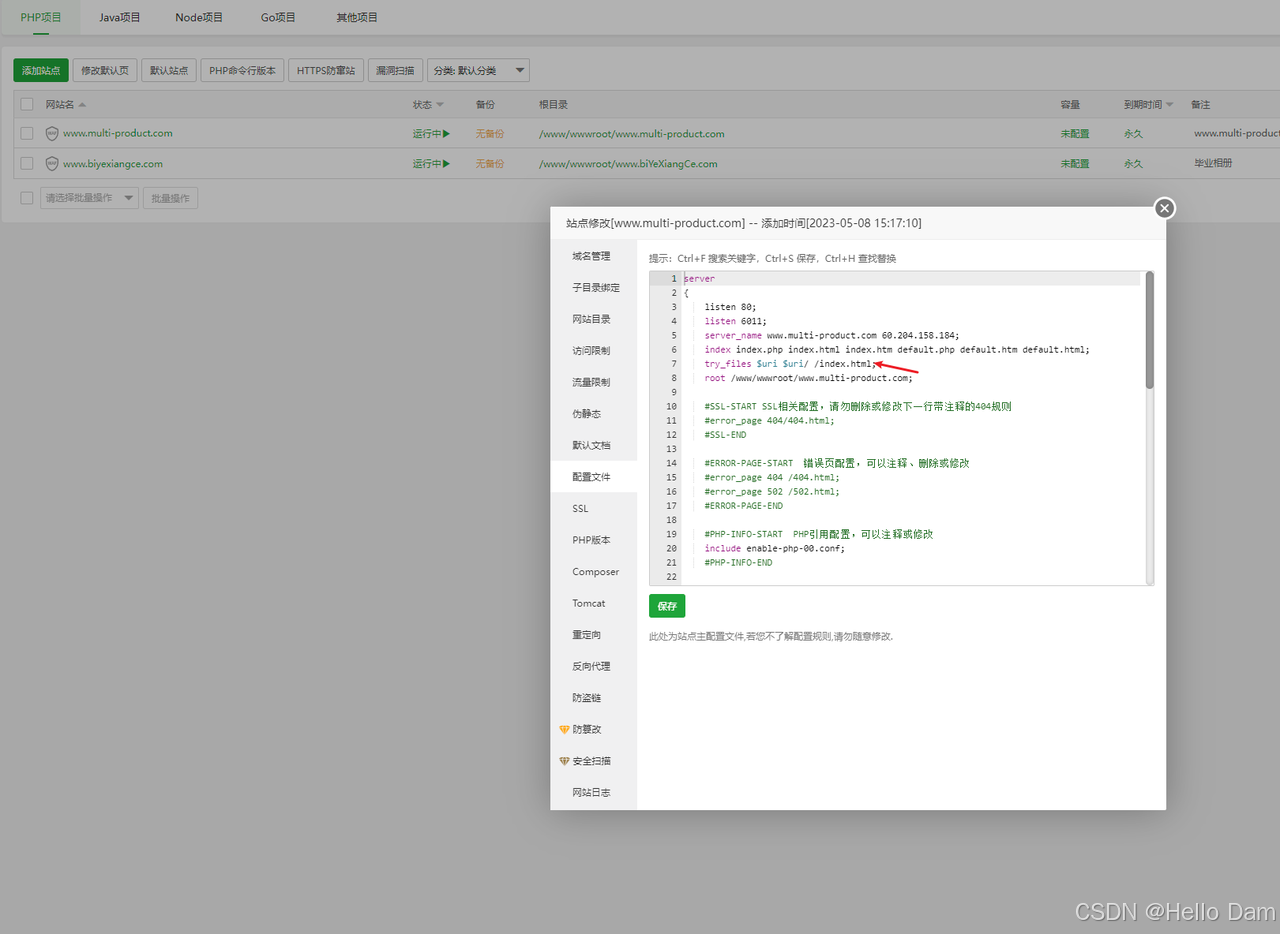Switch to the Go项目 tab
Viewport: 1280px width, 934px height.
tap(278, 17)
